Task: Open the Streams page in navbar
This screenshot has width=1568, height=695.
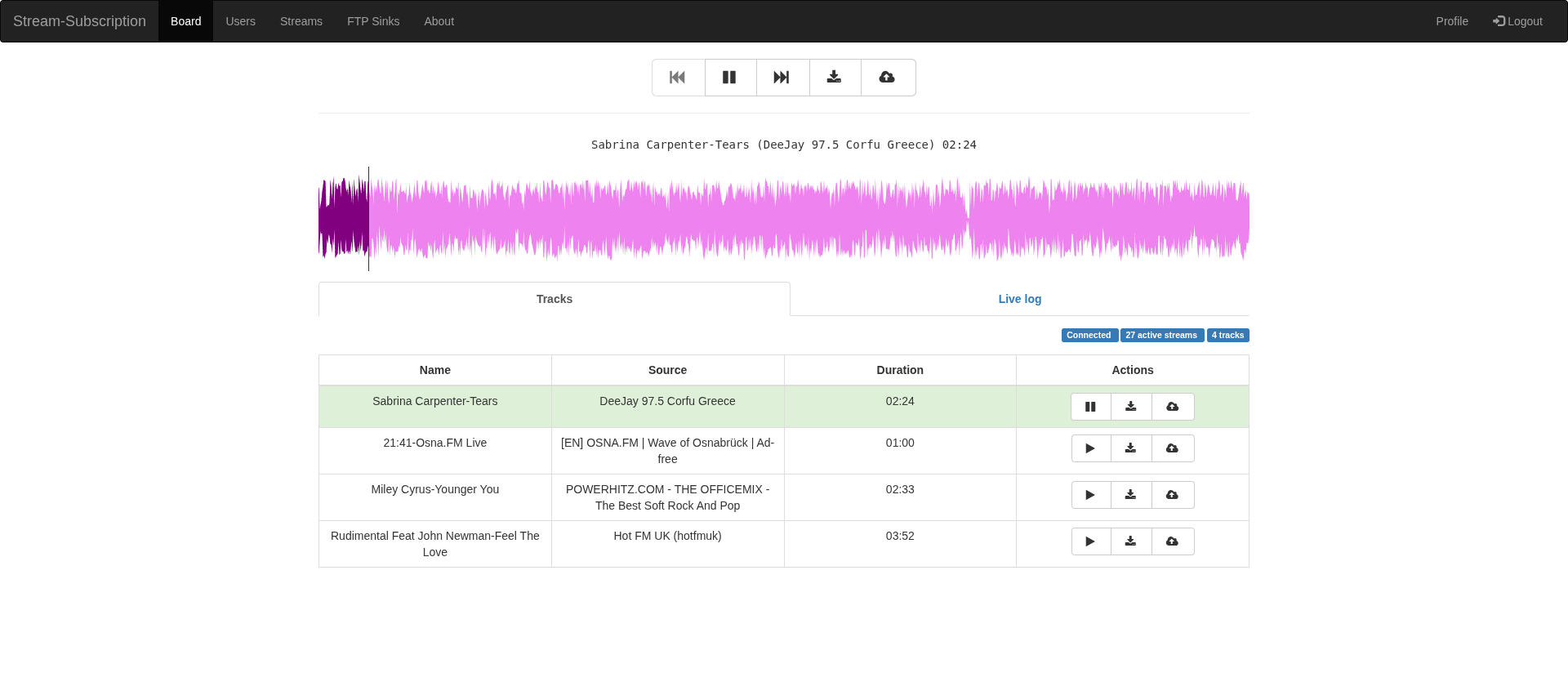Action: pyautogui.click(x=301, y=21)
